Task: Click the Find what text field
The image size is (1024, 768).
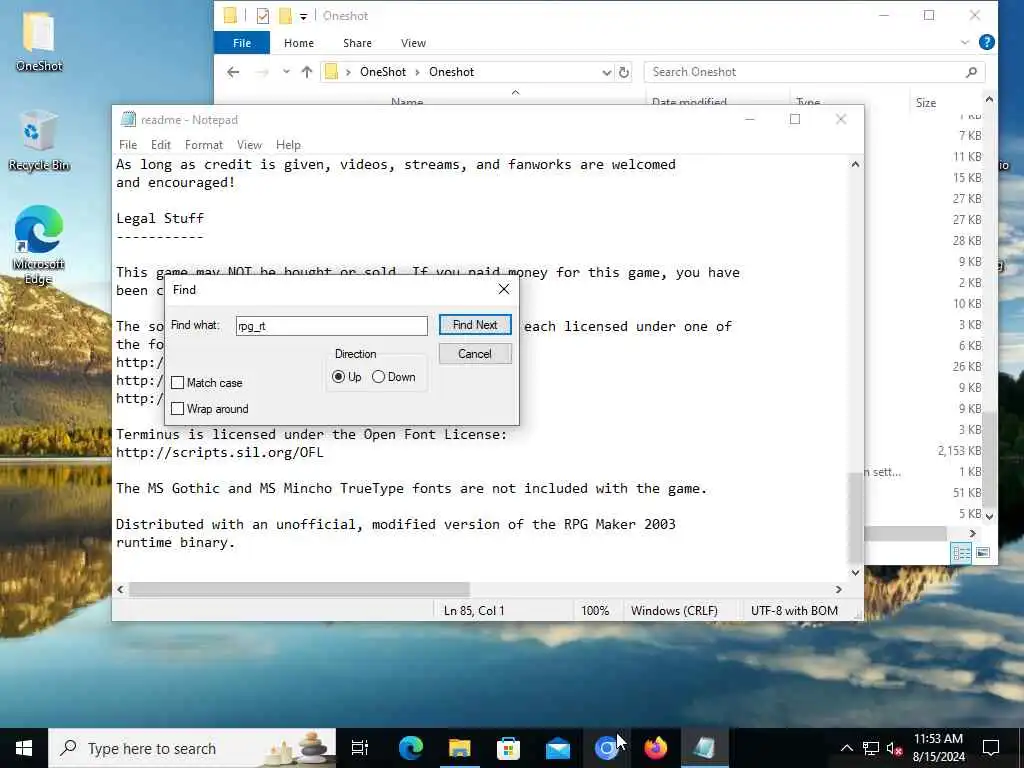Action: [332, 326]
